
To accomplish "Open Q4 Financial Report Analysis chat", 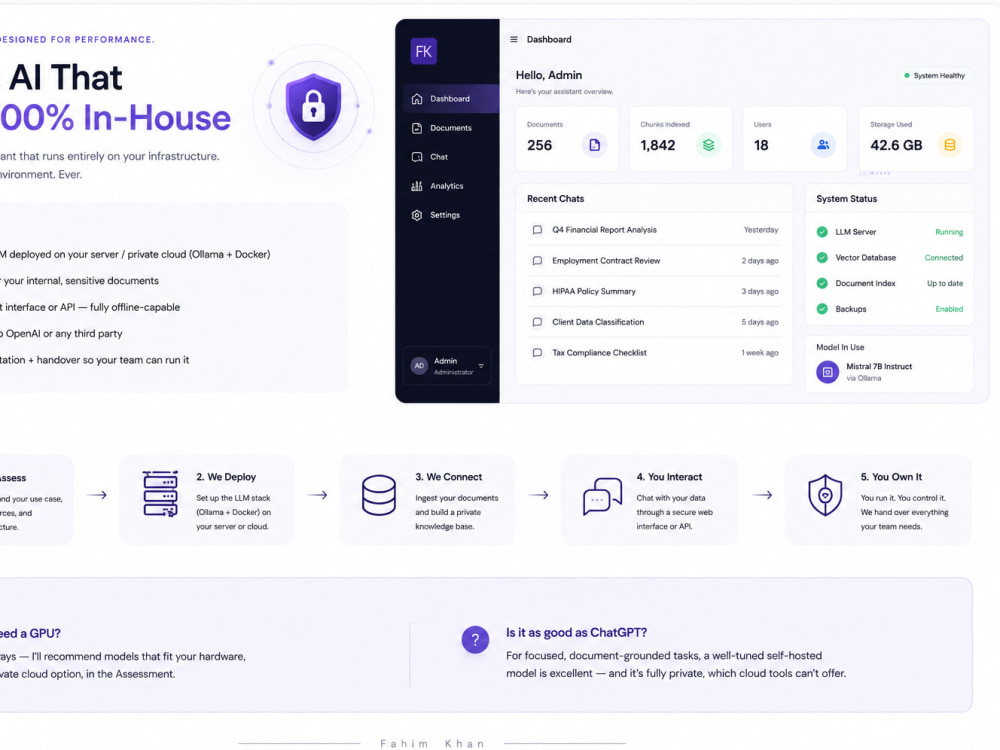I will point(654,230).
